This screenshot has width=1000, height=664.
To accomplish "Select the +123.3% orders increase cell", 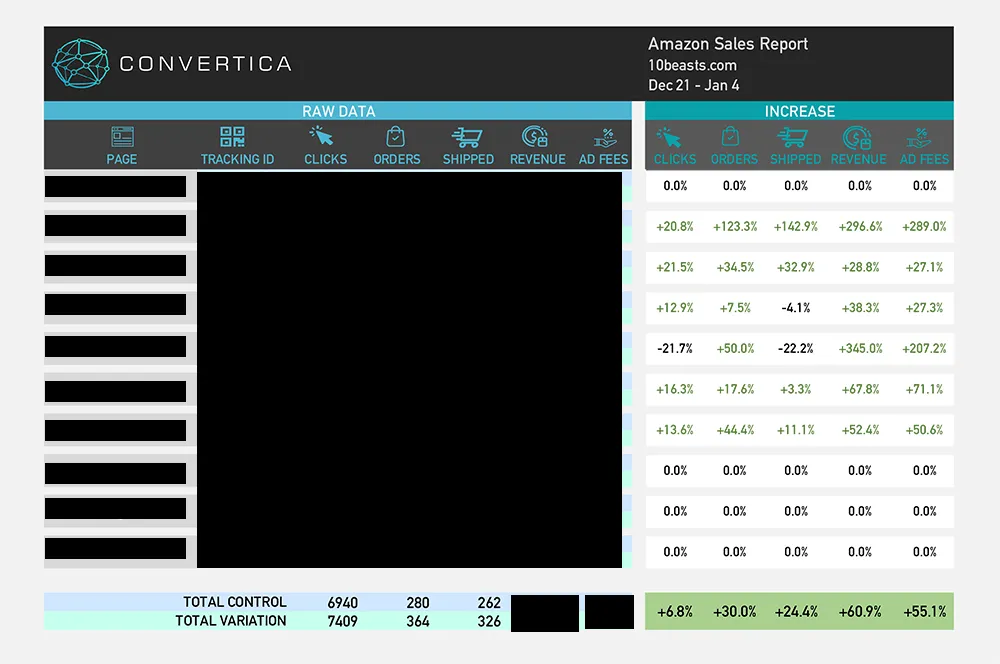I will click(x=735, y=226).
